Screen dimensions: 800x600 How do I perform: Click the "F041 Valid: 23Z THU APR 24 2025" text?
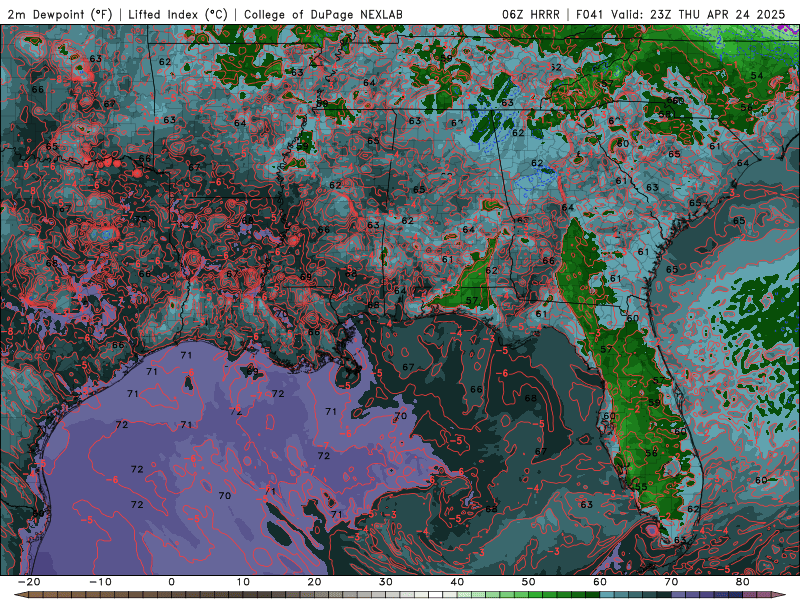pos(680,14)
